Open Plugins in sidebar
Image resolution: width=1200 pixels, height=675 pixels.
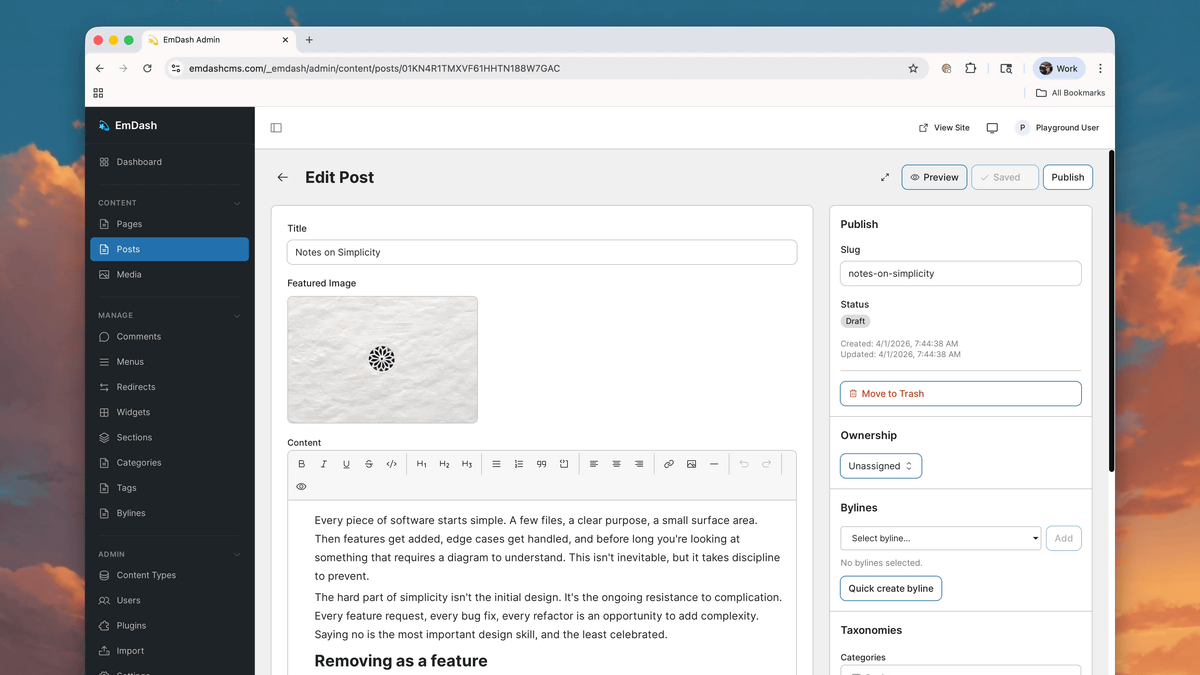coord(170,625)
